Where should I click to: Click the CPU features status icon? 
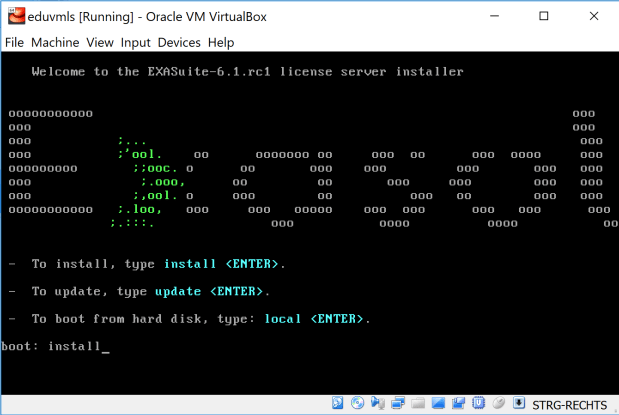[x=479, y=404]
